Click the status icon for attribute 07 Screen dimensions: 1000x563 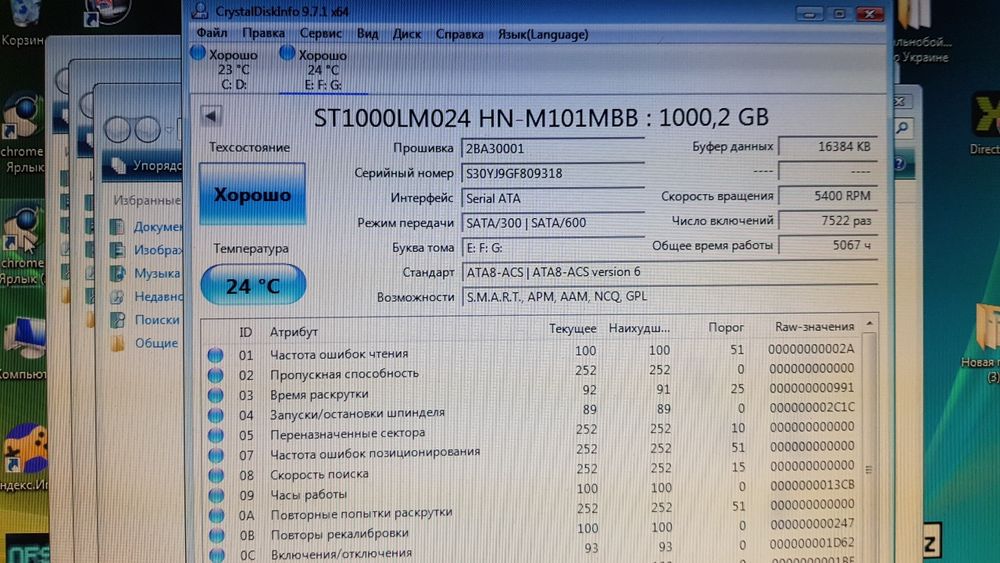(216, 455)
